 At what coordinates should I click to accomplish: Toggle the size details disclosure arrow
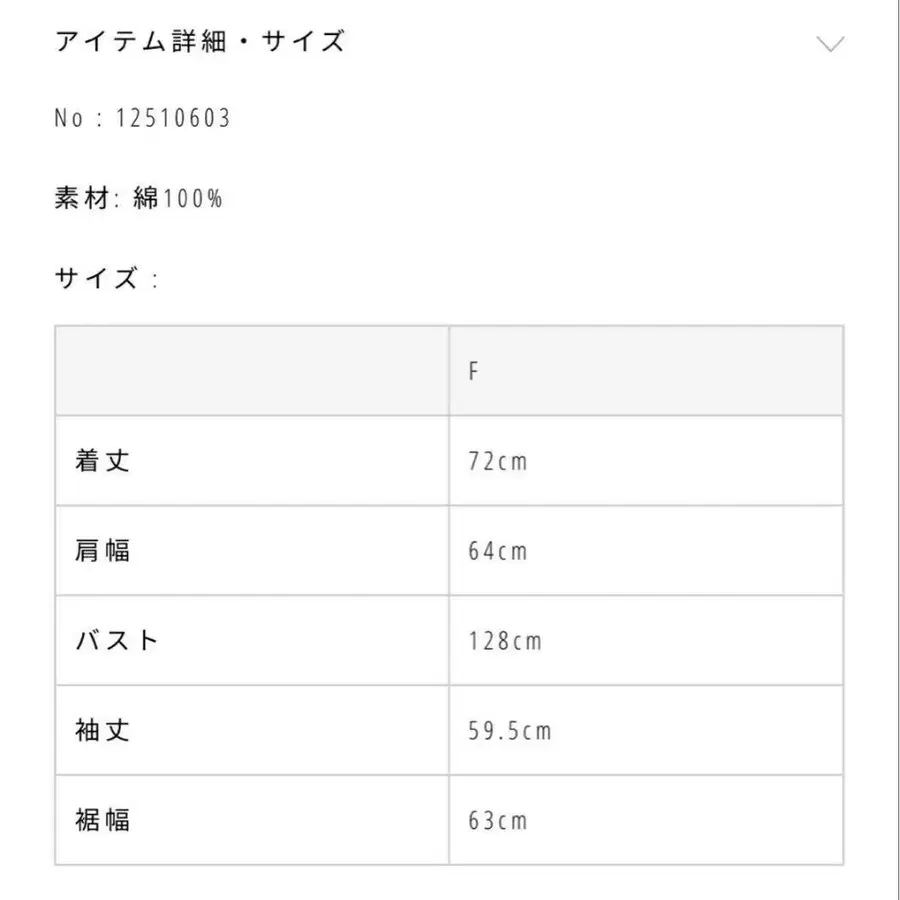pos(829,45)
